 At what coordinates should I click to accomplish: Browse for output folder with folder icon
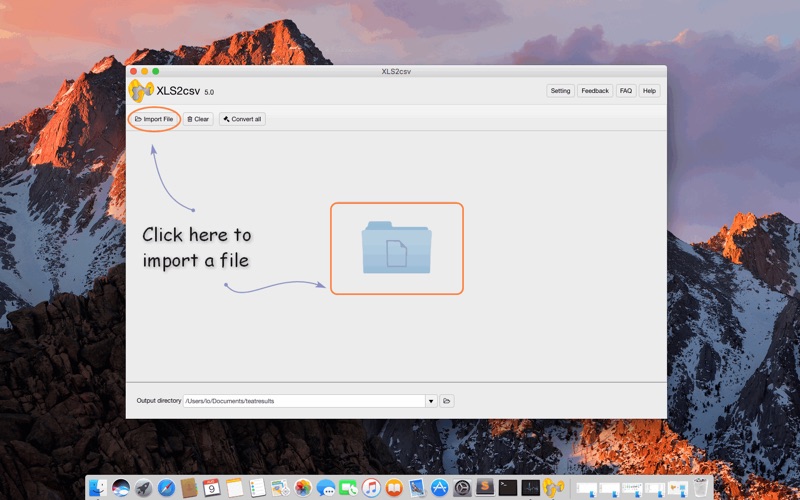click(447, 401)
